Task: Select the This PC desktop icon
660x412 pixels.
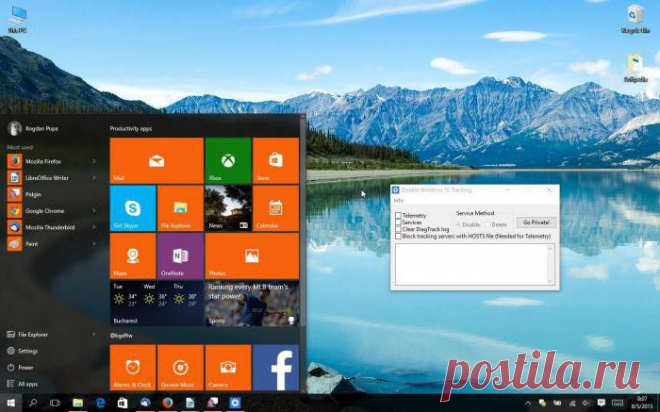Action: [x=17, y=19]
